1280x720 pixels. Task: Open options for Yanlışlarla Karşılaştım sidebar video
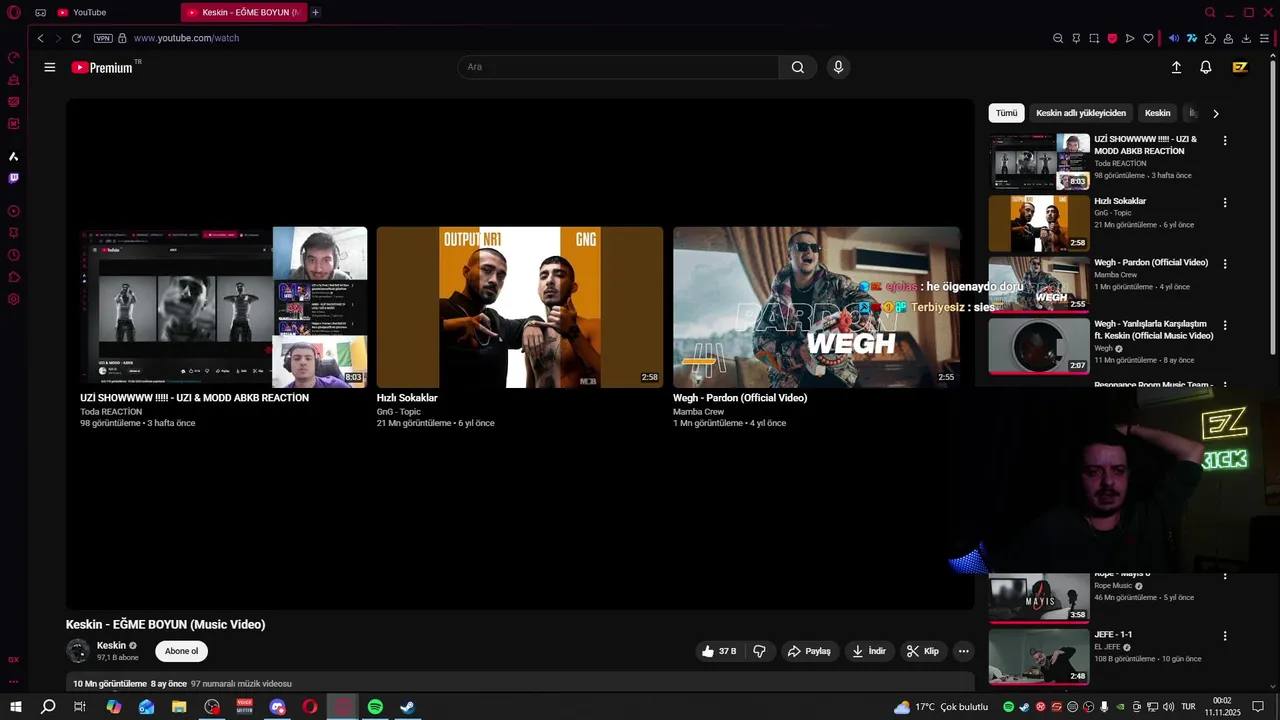pos(1225,326)
